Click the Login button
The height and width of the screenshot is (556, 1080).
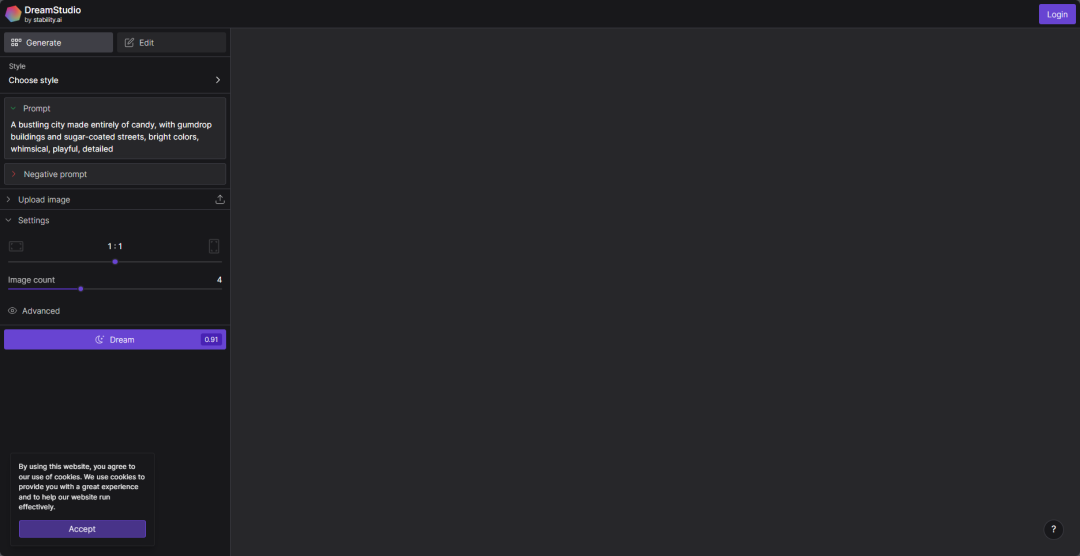coord(1057,14)
